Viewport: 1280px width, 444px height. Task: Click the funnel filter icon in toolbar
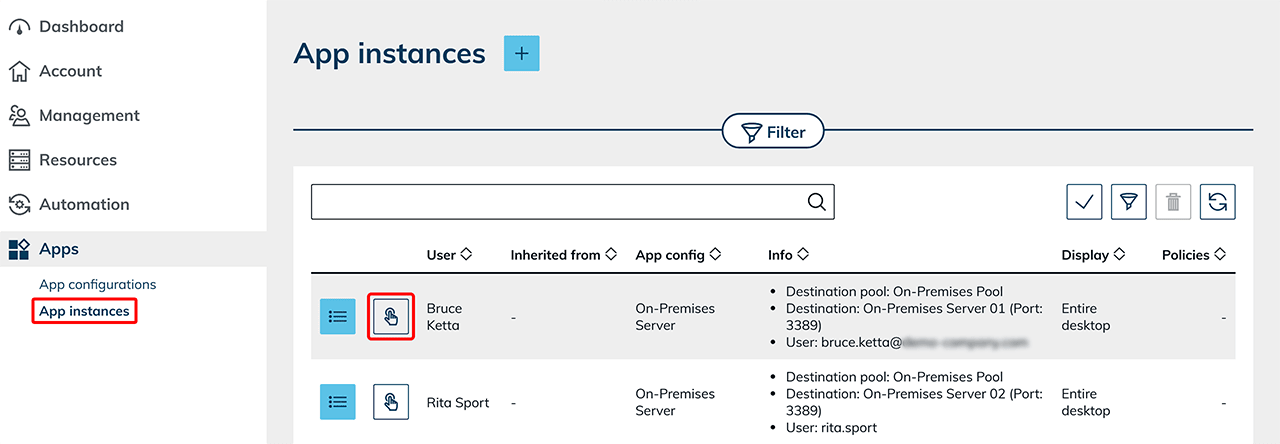coord(1129,202)
